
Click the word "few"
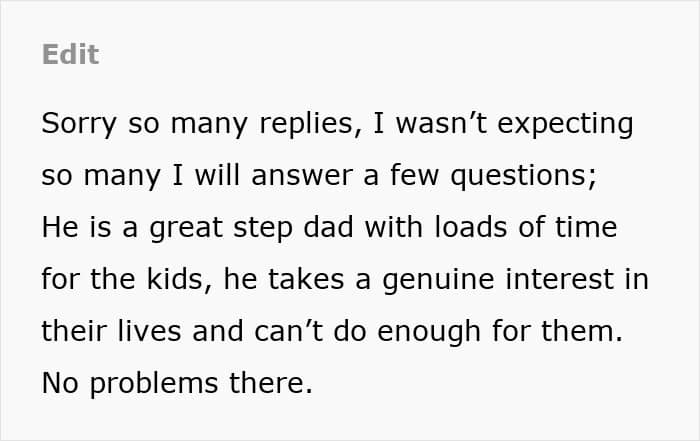pyautogui.click(x=415, y=175)
